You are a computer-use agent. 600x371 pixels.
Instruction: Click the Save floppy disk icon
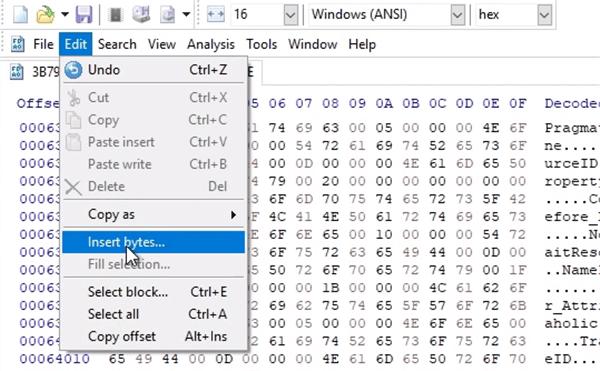83,15
